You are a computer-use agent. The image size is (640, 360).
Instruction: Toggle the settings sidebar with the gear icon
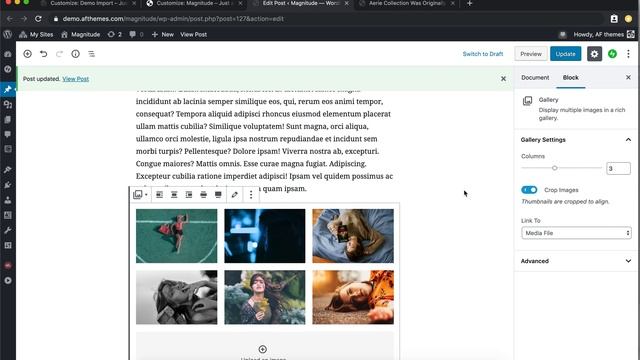click(x=594, y=54)
